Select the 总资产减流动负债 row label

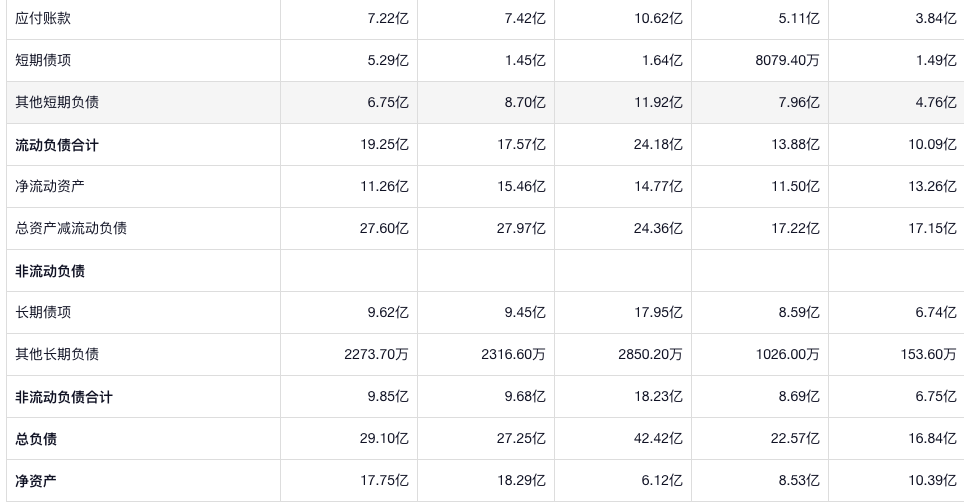[71, 228]
